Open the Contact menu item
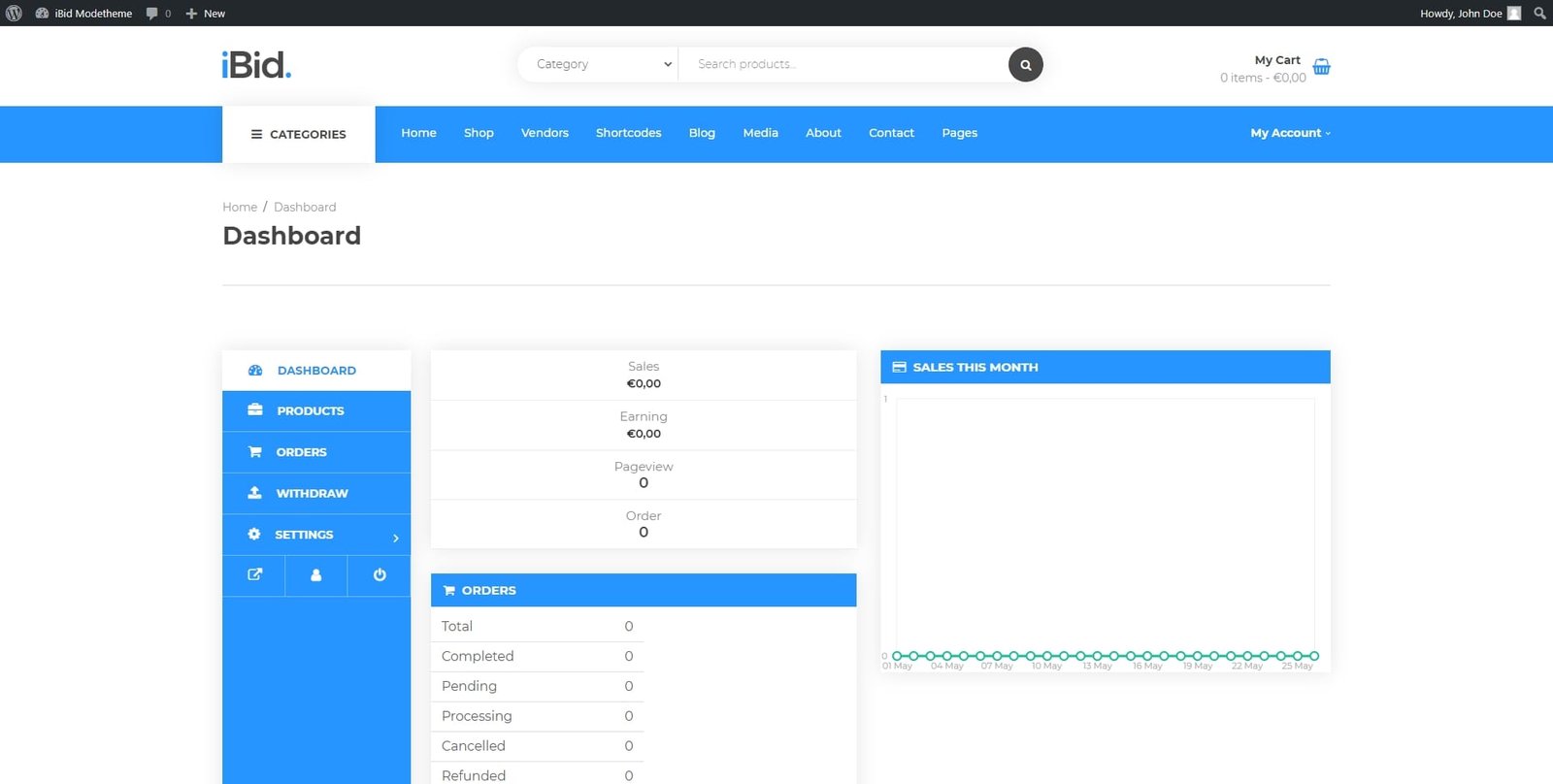Screen dimensions: 1553x784 [891, 133]
